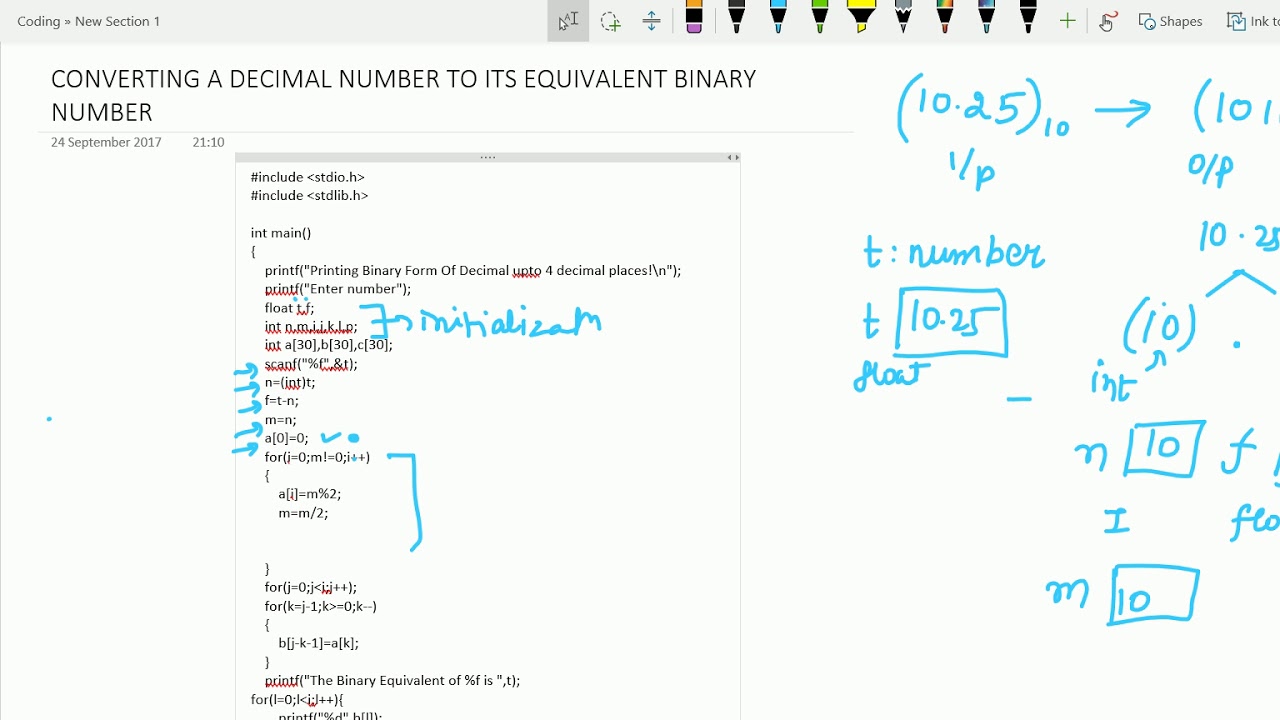Viewport: 1280px width, 720px height.
Task: Select the type/select objects cursor tool
Action: [x=568, y=21]
